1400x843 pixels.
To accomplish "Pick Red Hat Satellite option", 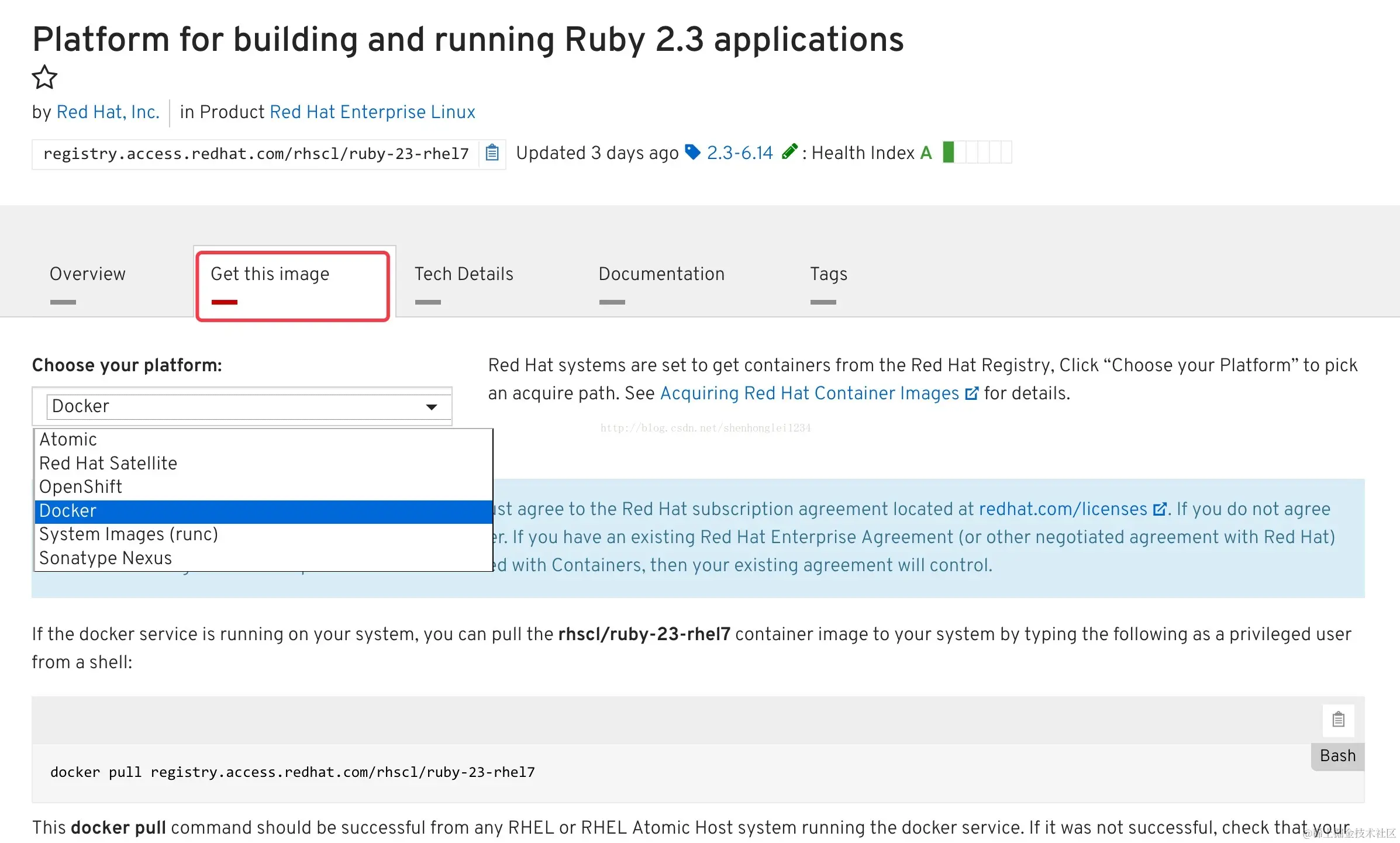I will [x=108, y=464].
